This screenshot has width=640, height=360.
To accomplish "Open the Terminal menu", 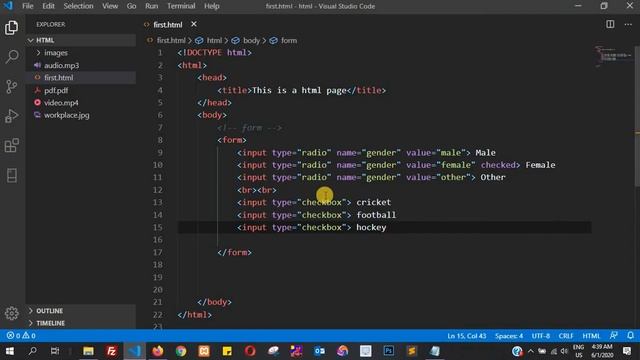I will [181, 6].
